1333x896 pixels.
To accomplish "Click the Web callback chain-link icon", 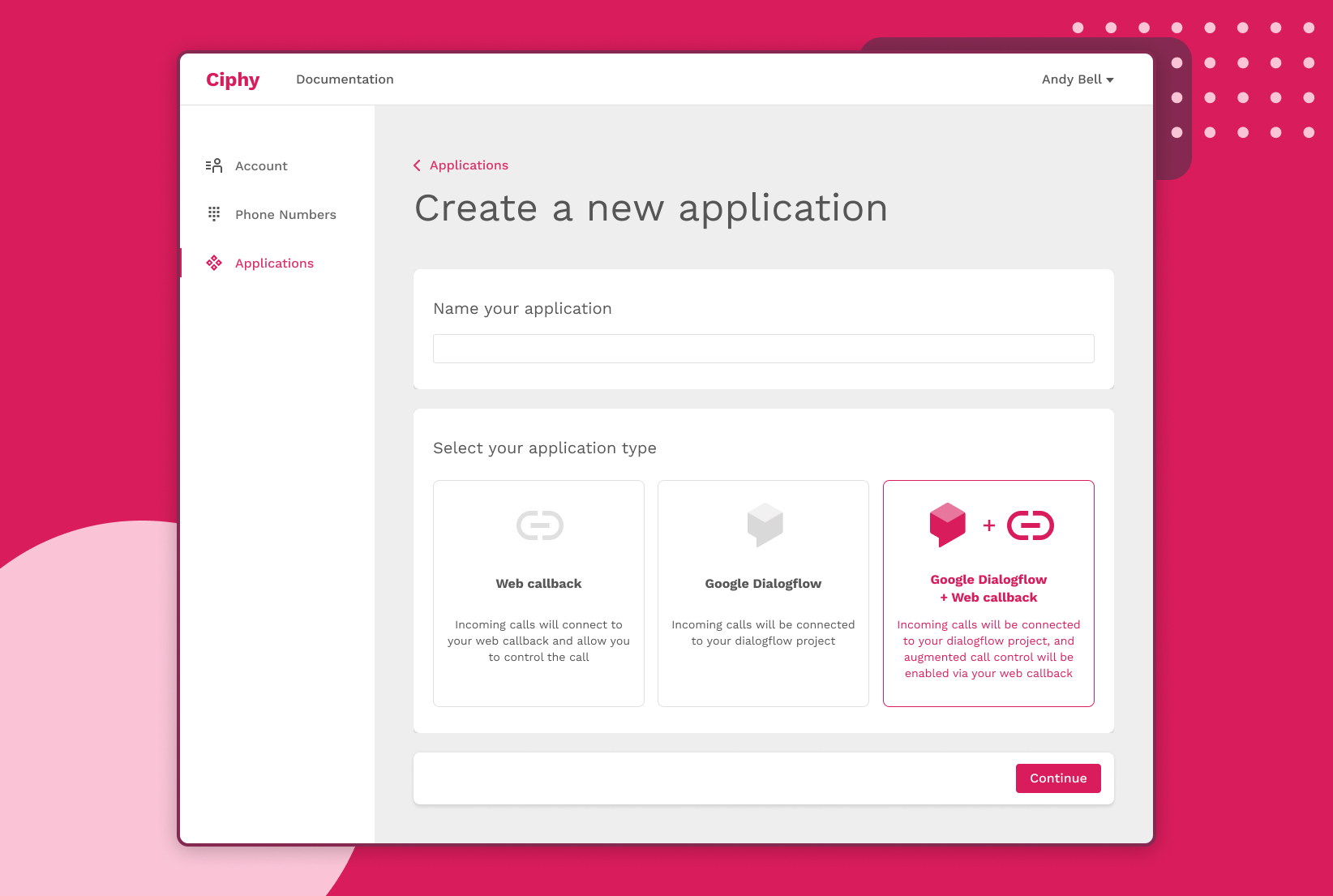I will coord(538,525).
